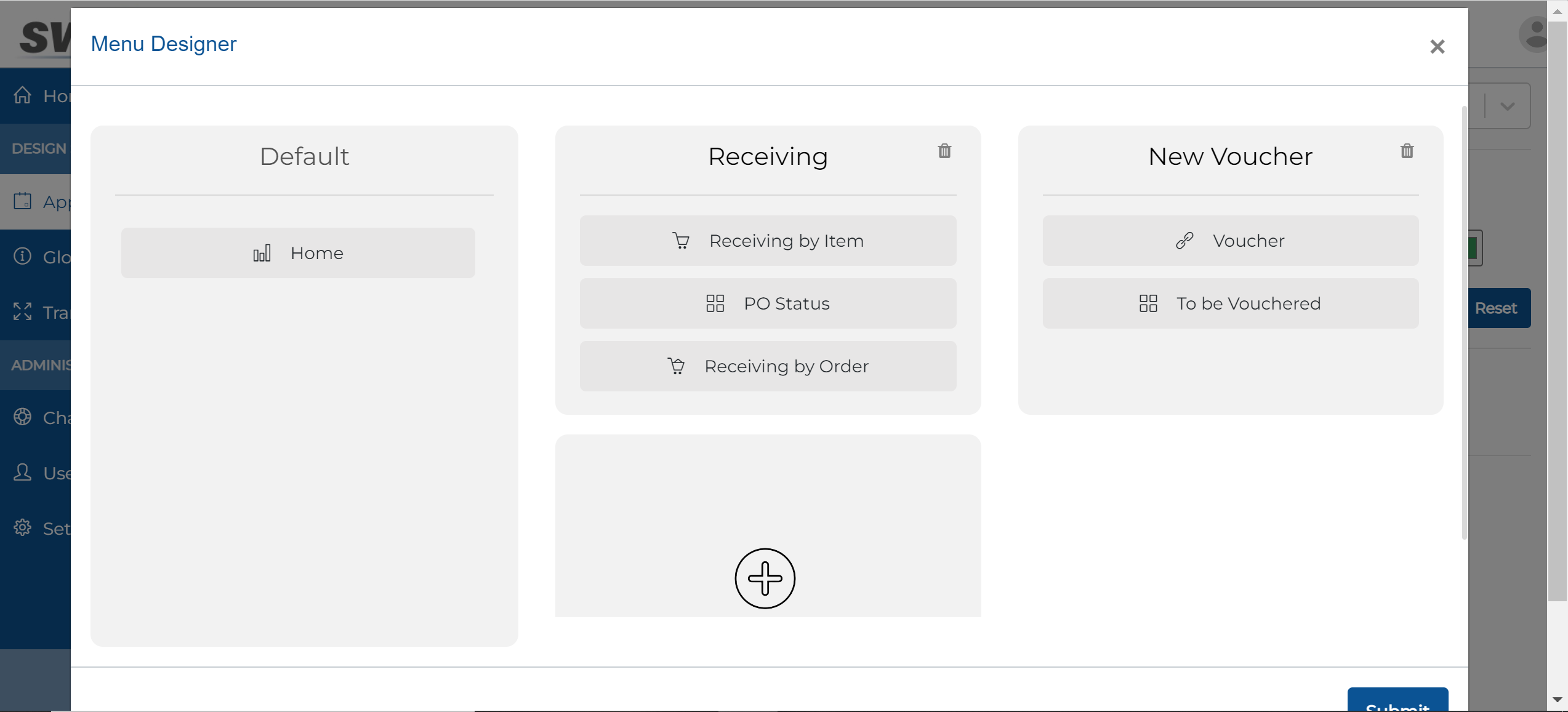Viewport: 1568px width, 712px height.
Task: Delete the New Voucher menu group
Action: (x=1407, y=151)
